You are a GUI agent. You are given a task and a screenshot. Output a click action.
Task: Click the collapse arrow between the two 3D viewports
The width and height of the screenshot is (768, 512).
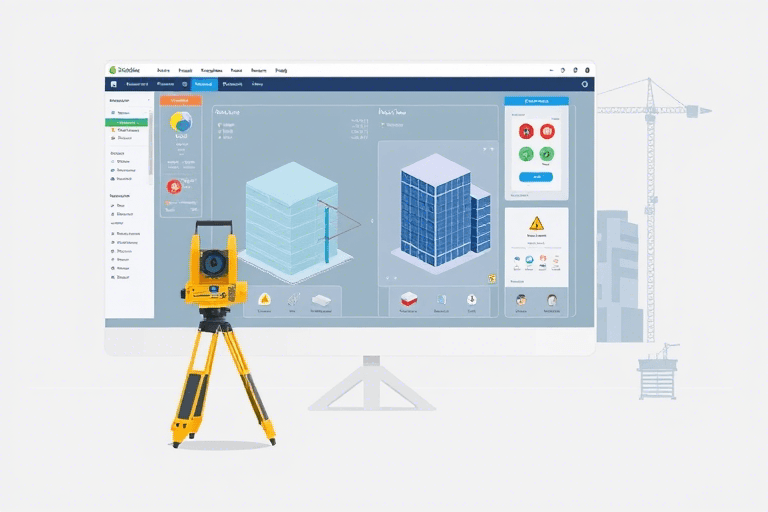(371, 221)
